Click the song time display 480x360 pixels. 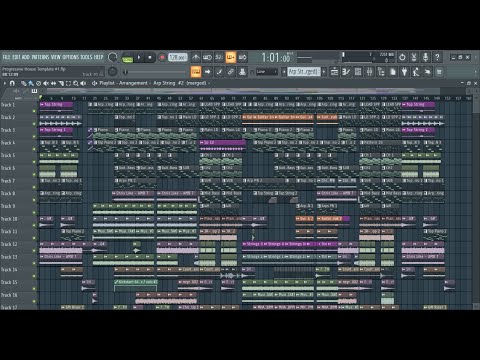click(x=276, y=58)
